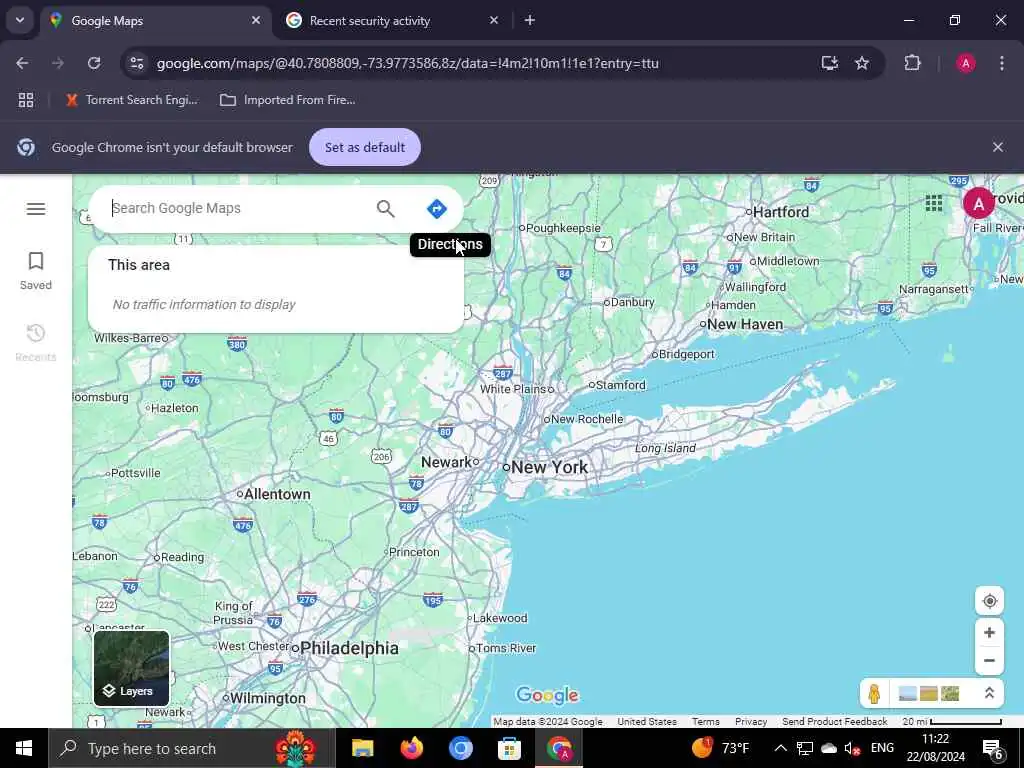The height and width of the screenshot is (768, 1024).
Task: Click Send Product Feedback link
Action: click(835, 722)
